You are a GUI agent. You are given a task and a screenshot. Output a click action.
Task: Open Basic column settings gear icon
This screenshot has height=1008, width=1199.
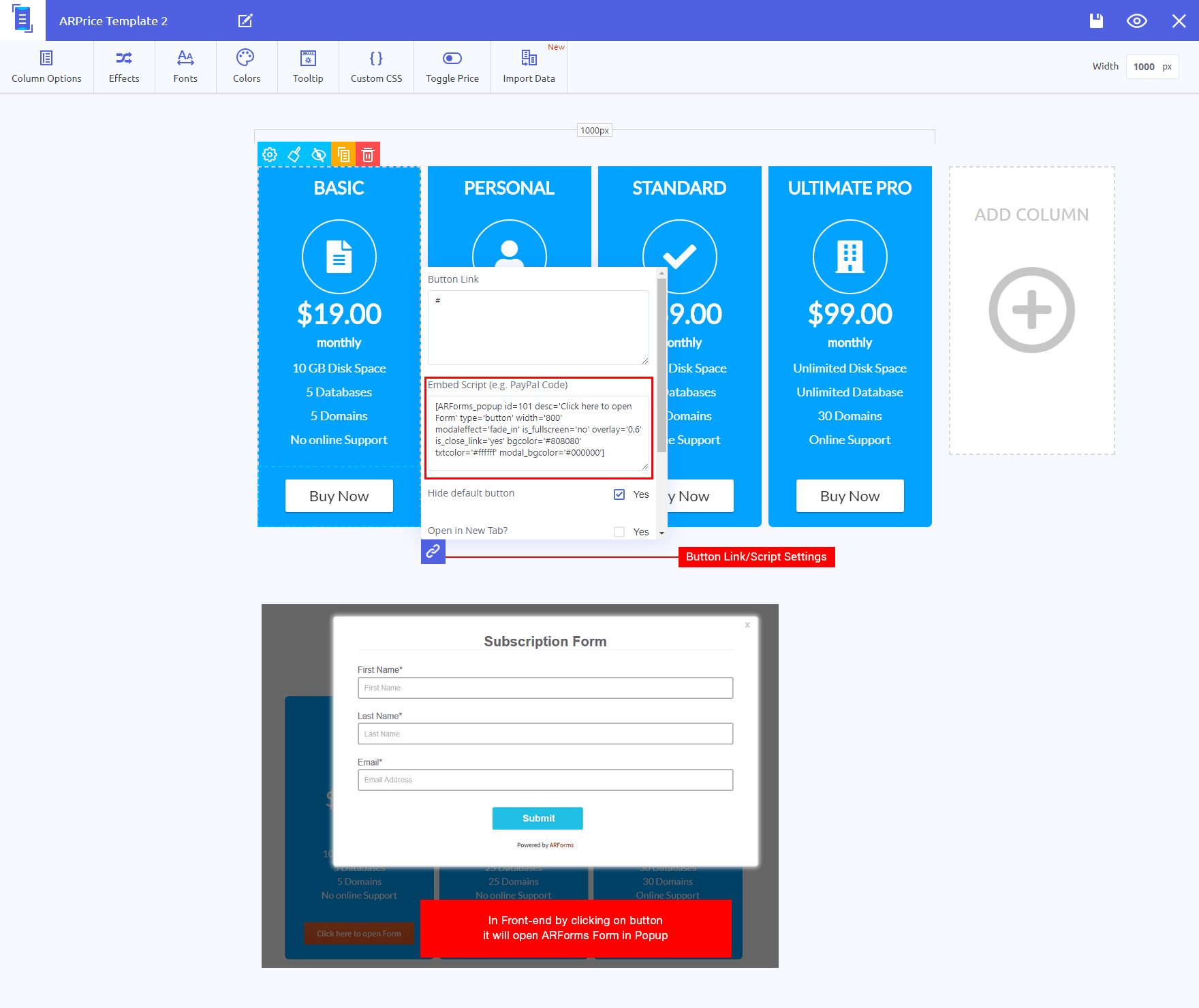point(270,155)
